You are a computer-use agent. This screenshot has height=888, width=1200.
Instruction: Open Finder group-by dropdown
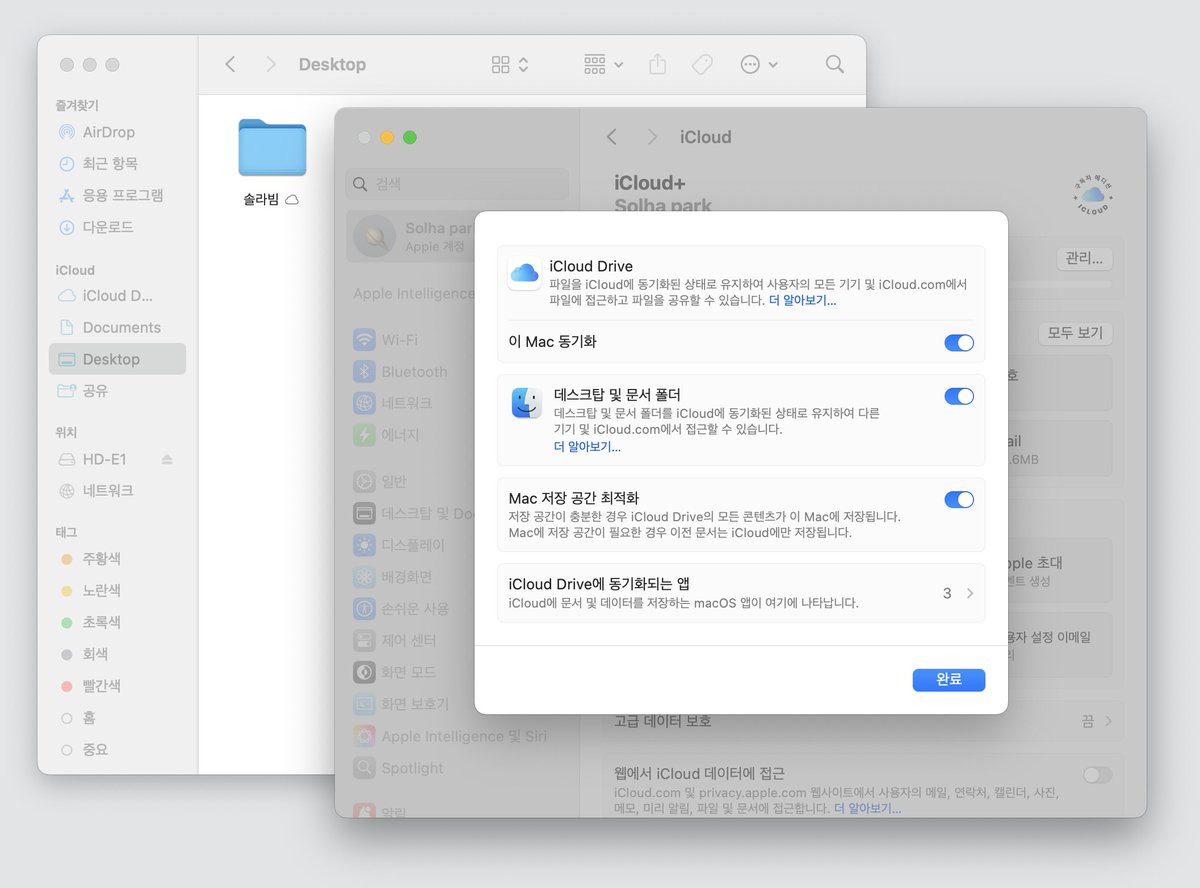pyautogui.click(x=603, y=64)
